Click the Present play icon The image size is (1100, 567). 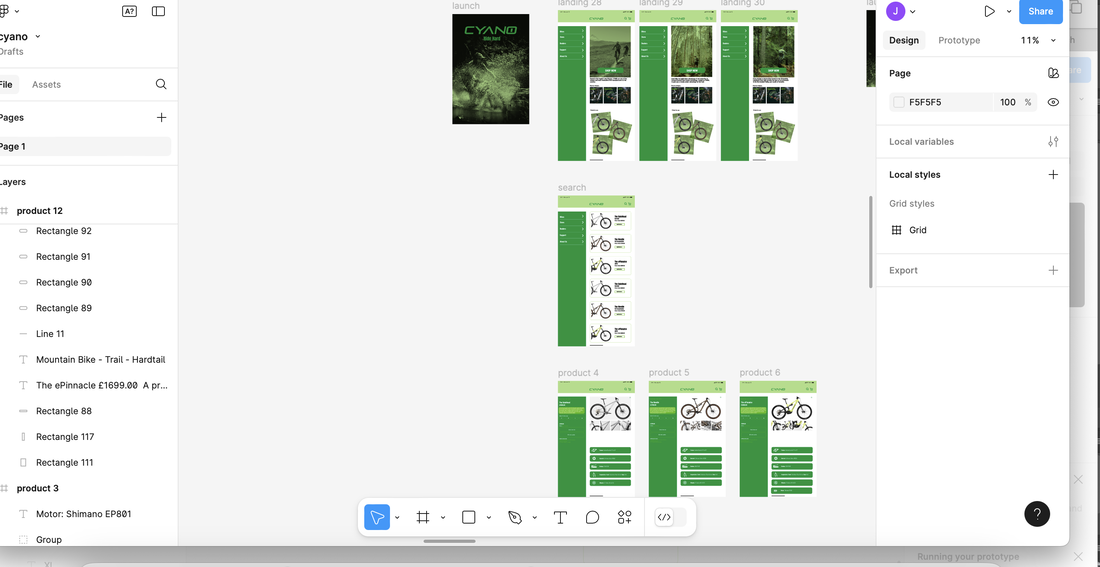coord(989,11)
